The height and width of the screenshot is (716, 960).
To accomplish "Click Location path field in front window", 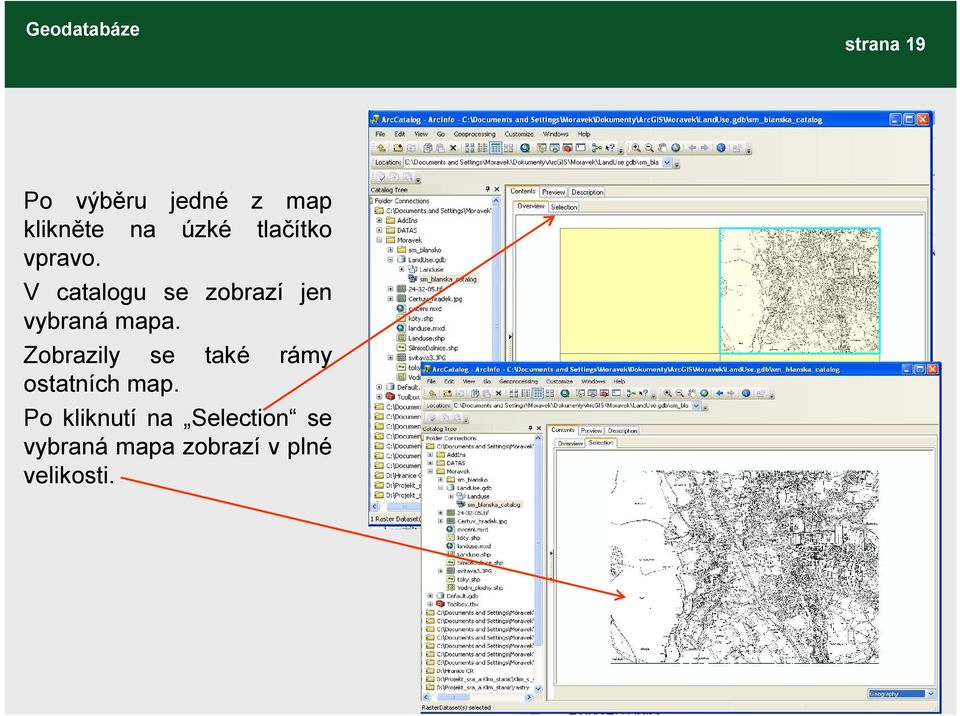I will (572, 405).
